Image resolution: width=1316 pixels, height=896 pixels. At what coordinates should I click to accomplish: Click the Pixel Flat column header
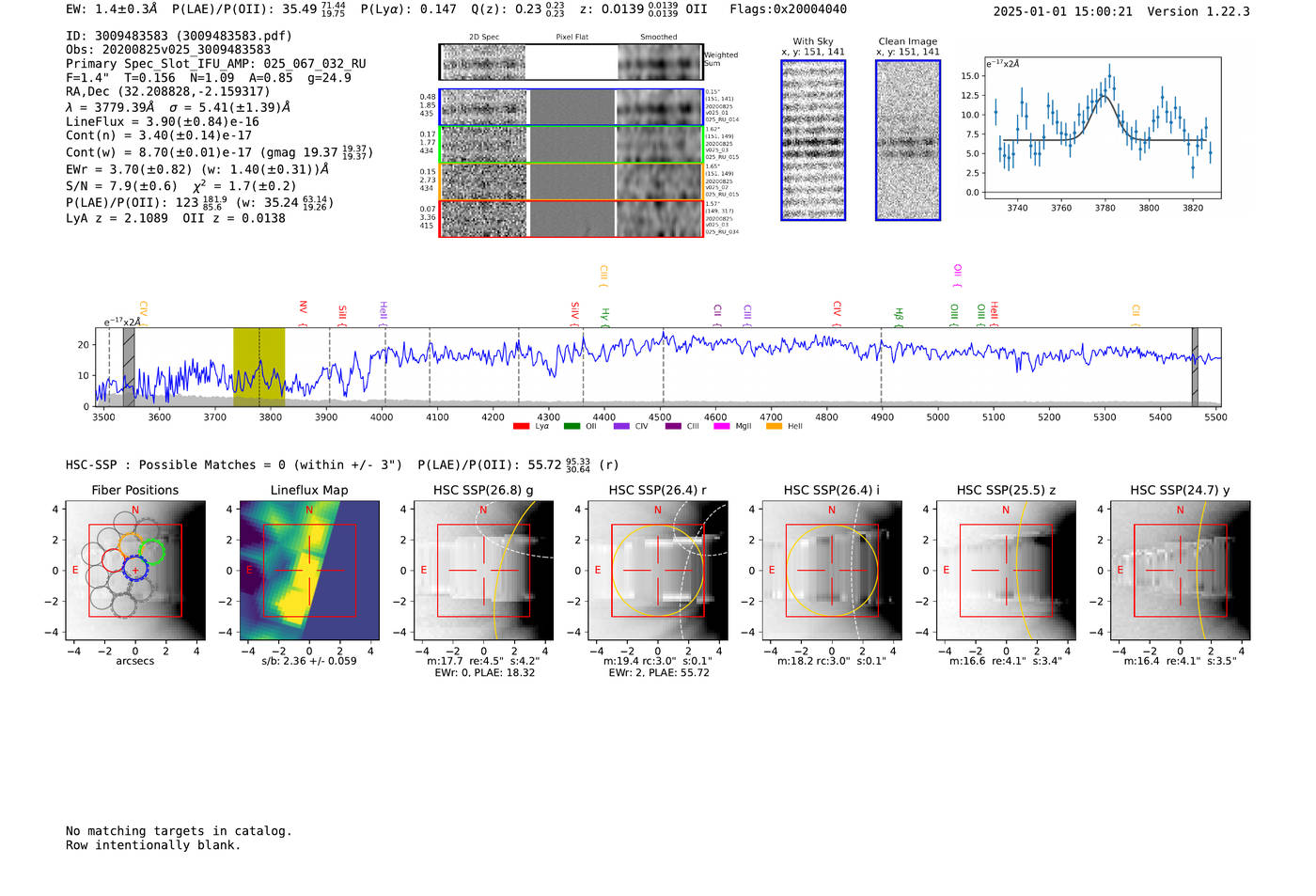tap(572, 37)
